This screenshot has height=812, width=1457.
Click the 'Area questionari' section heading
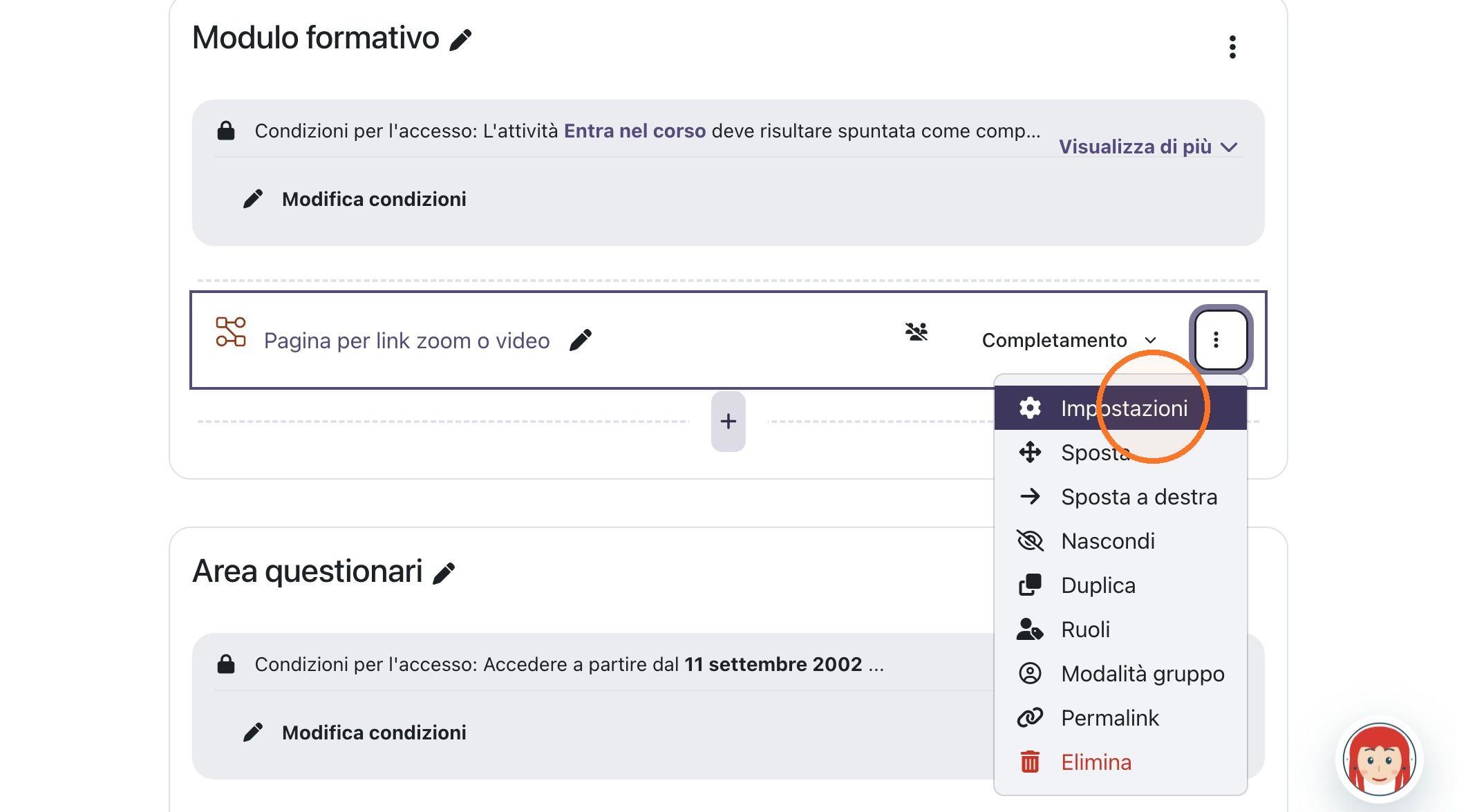307,572
